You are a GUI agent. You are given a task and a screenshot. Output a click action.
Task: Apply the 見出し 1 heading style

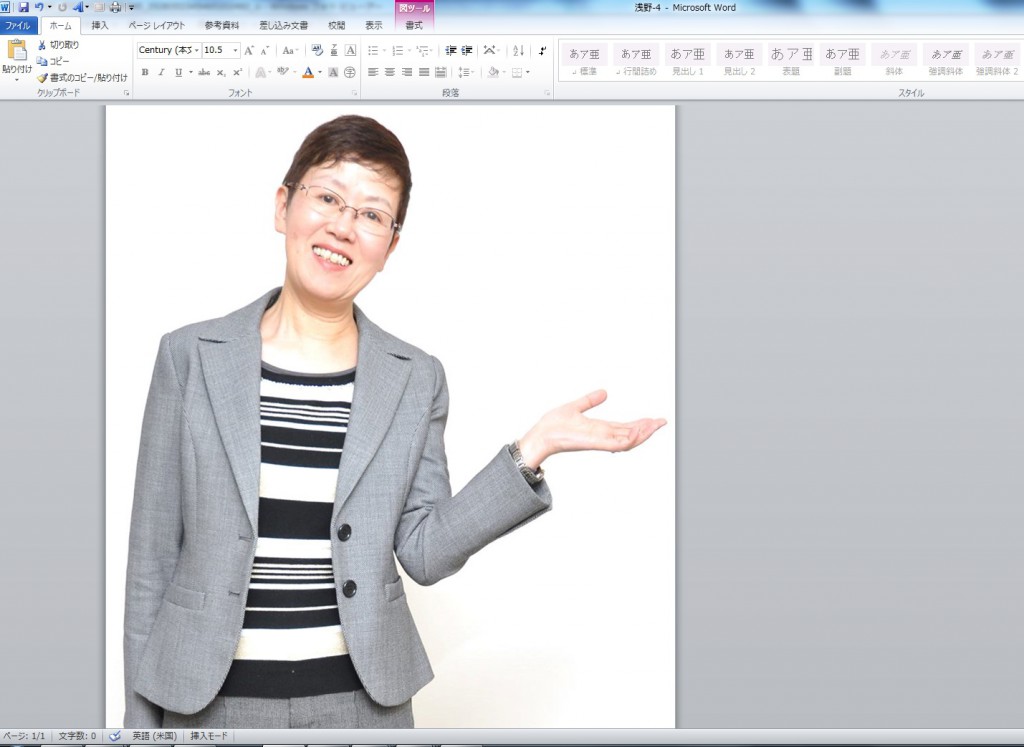tap(687, 59)
